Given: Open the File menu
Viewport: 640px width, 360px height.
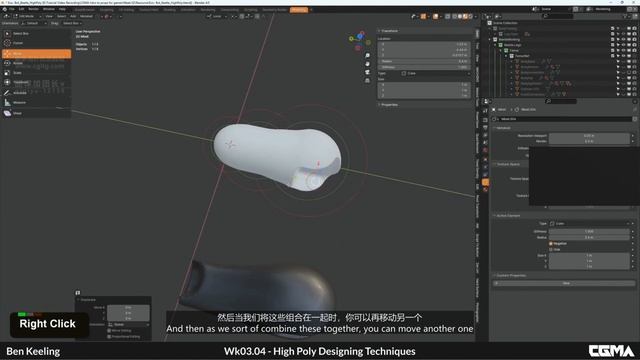Looking at the screenshot, I should click(12, 9).
